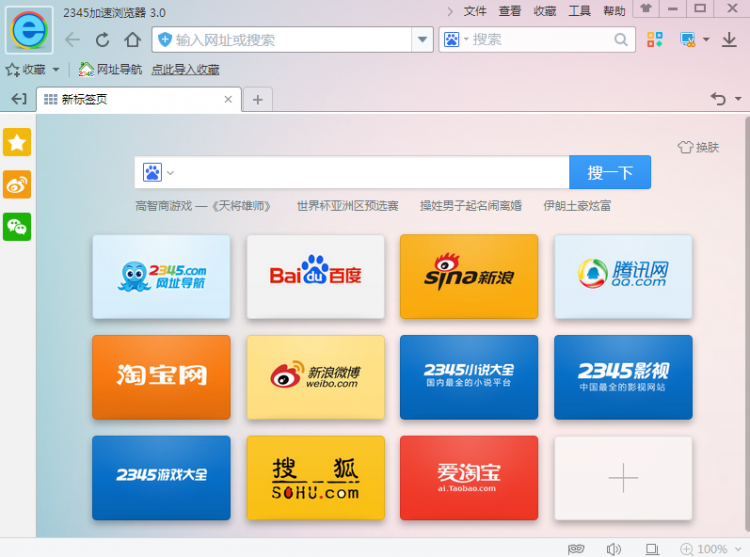Toggle the status bar sound speaker icon
The width and height of the screenshot is (750, 557).
614,549
